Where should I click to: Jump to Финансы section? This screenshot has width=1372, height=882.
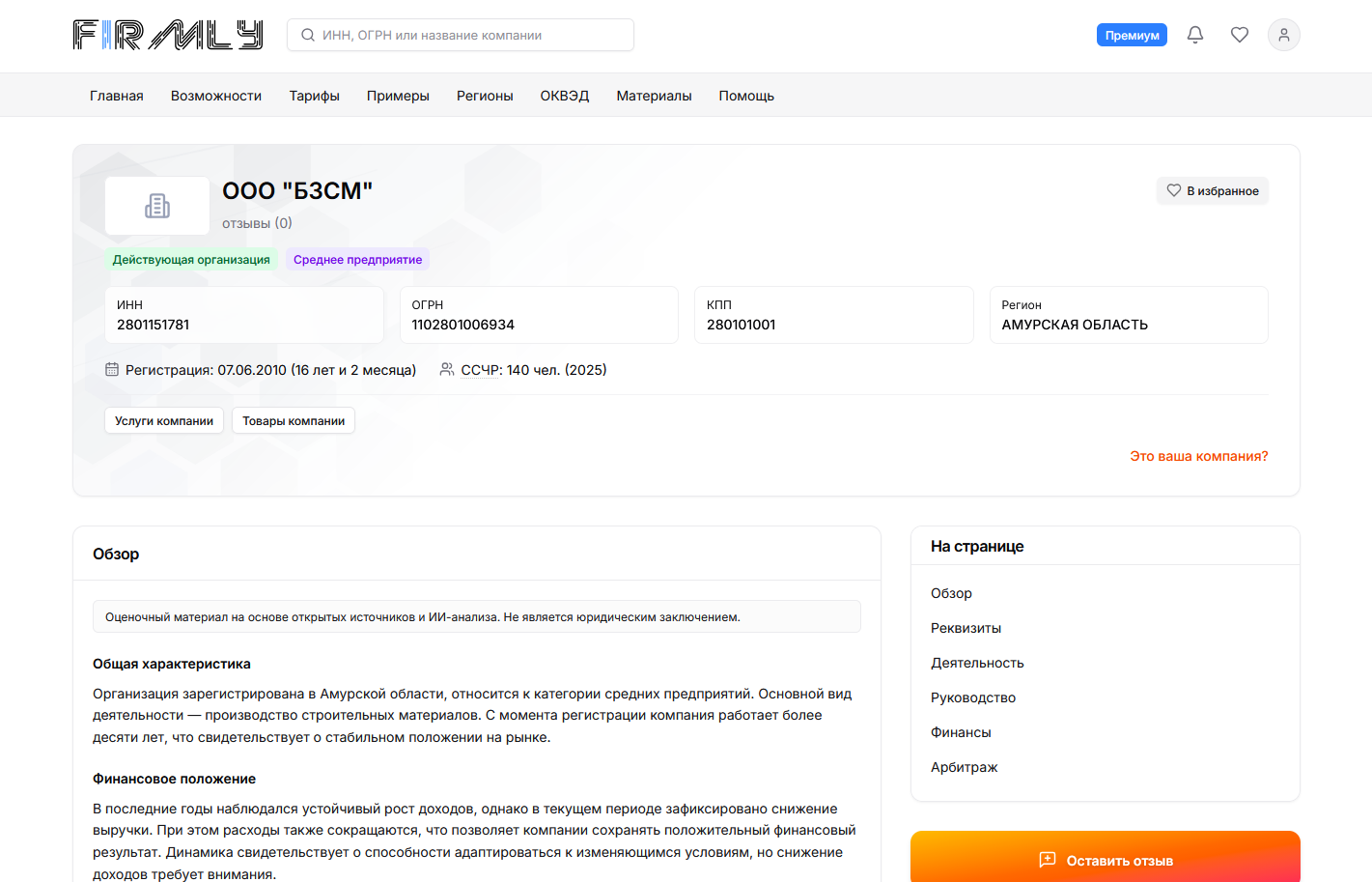coord(961,732)
